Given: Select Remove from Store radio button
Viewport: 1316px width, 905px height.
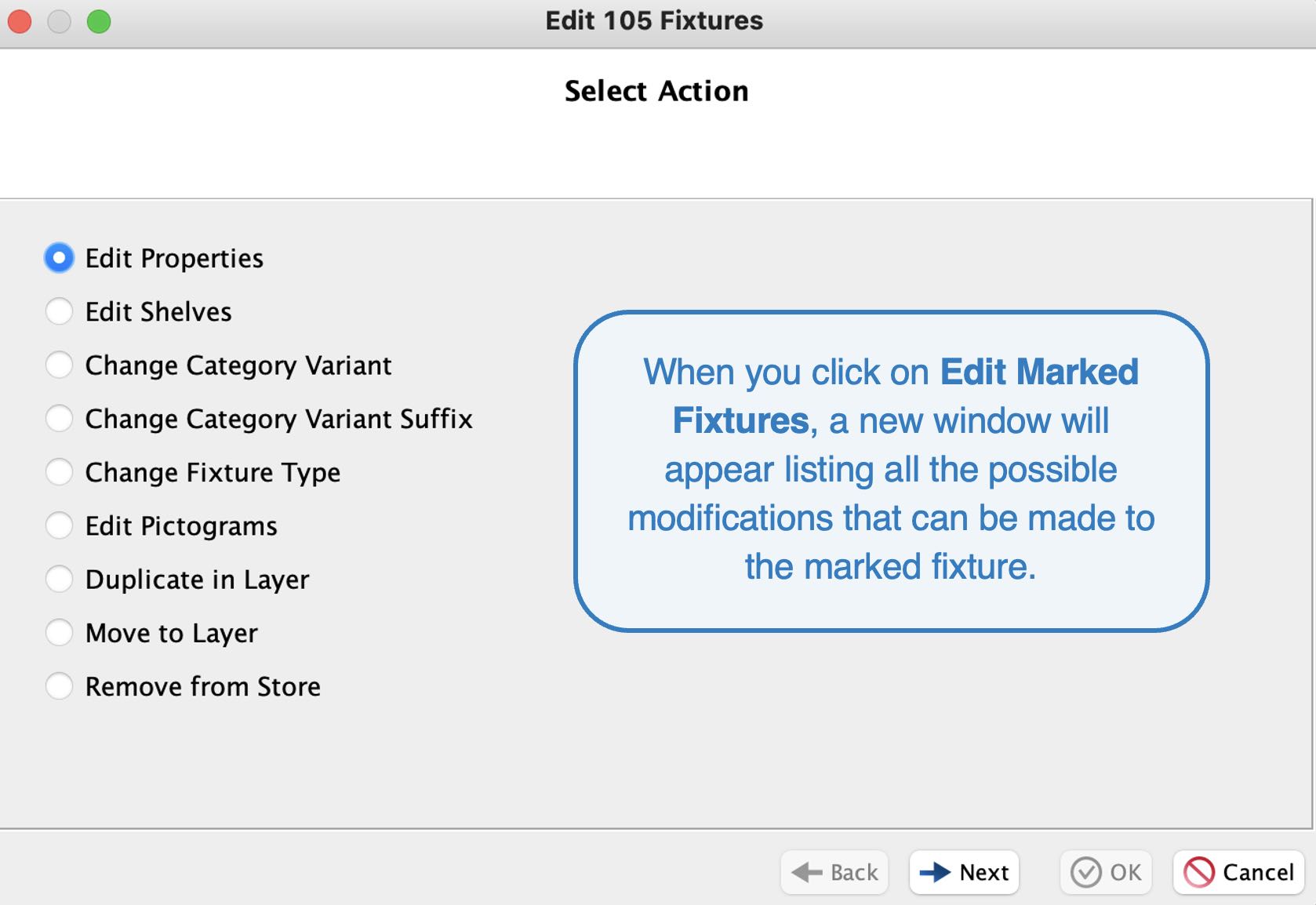Looking at the screenshot, I should click(60, 686).
